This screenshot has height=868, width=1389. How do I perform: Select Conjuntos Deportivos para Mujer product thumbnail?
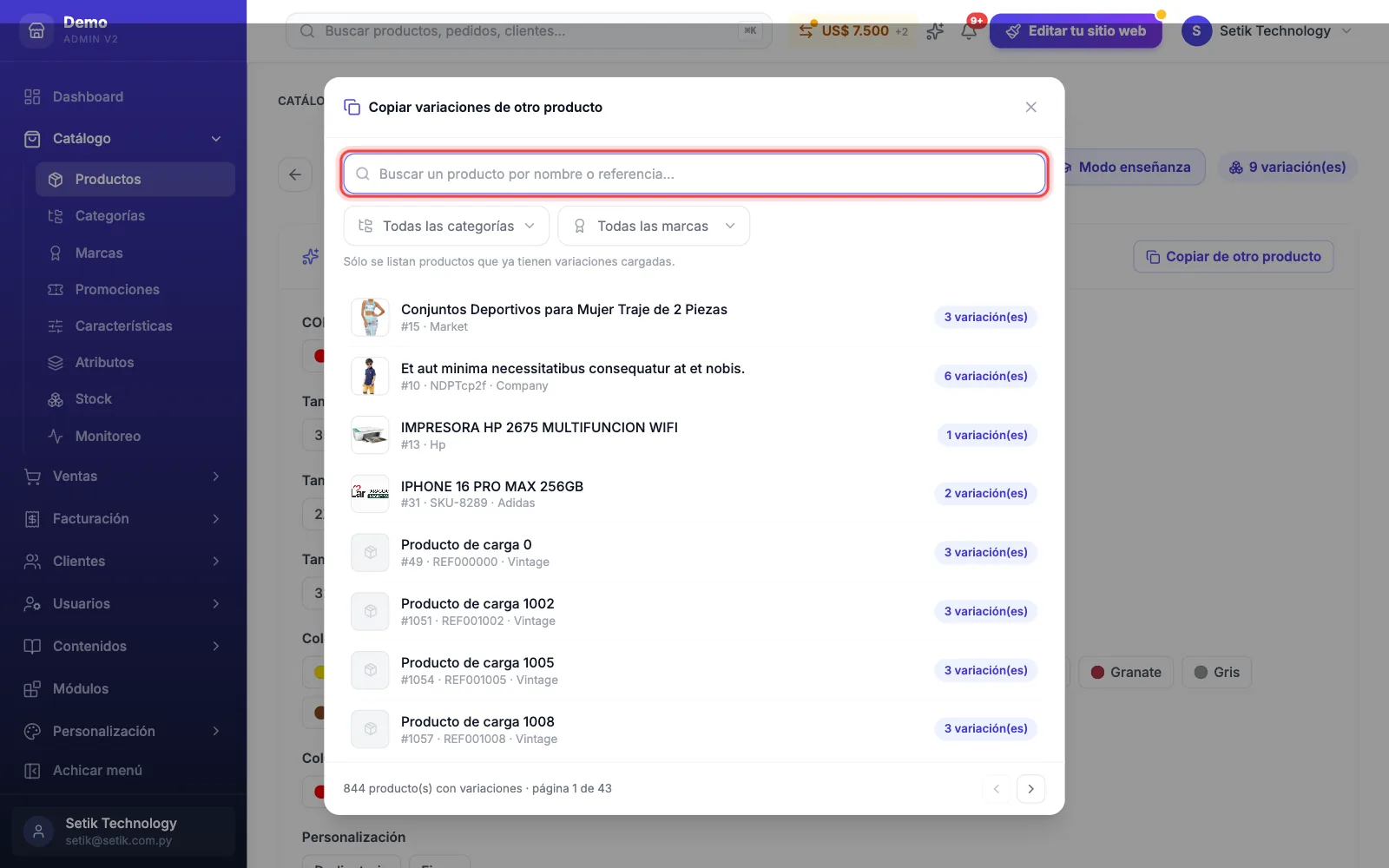coord(370,317)
